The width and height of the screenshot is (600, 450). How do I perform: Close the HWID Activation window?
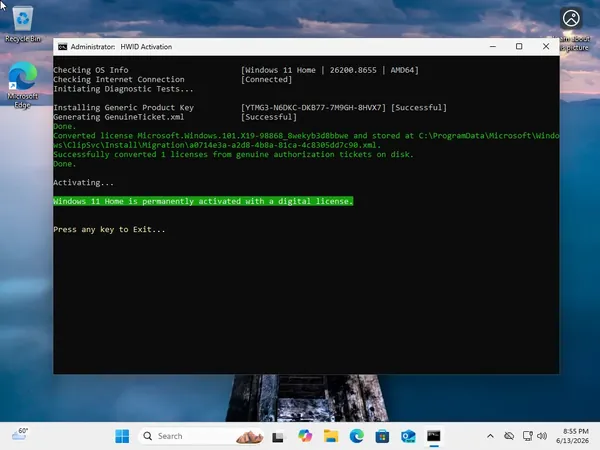click(546, 46)
